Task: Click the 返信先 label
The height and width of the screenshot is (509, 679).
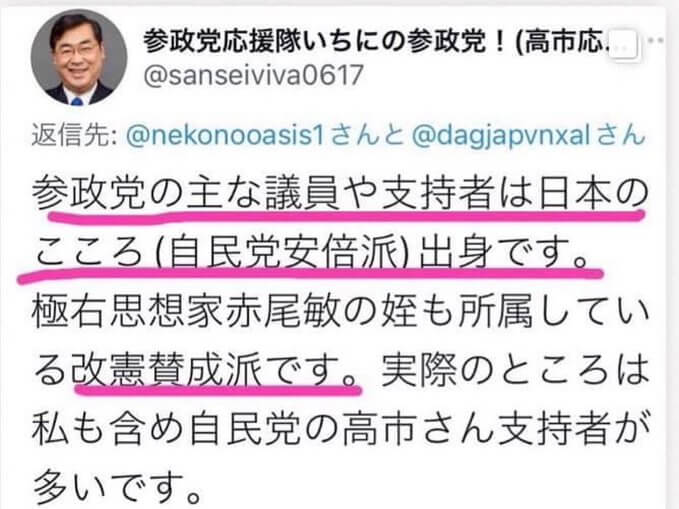Action: (x=72, y=136)
